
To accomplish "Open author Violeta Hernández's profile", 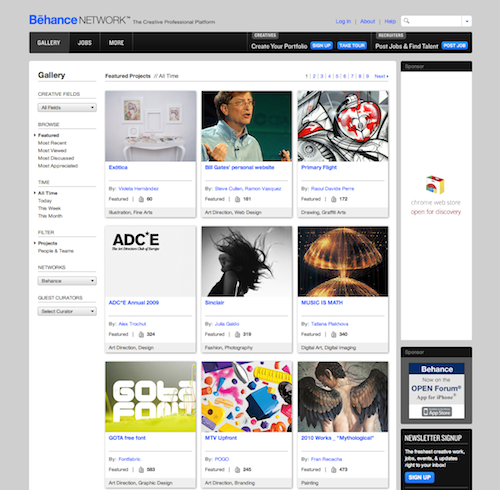I will pyautogui.click(x=138, y=189).
